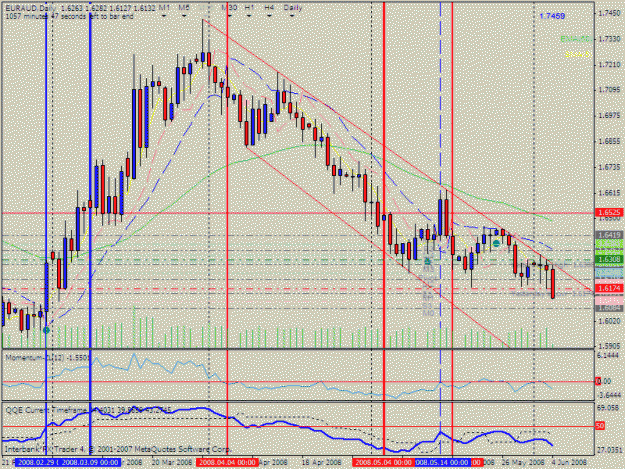
Task: Switch chart to M1 timeframe label
Action: pos(164,8)
